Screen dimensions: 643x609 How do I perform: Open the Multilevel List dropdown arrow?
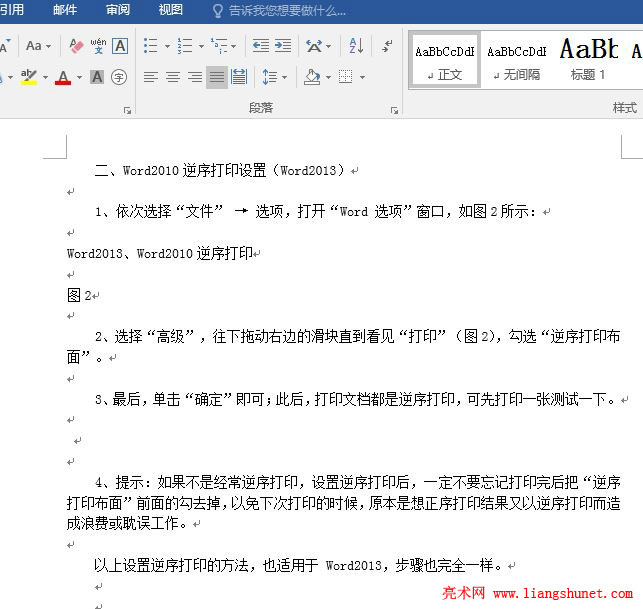point(233,46)
